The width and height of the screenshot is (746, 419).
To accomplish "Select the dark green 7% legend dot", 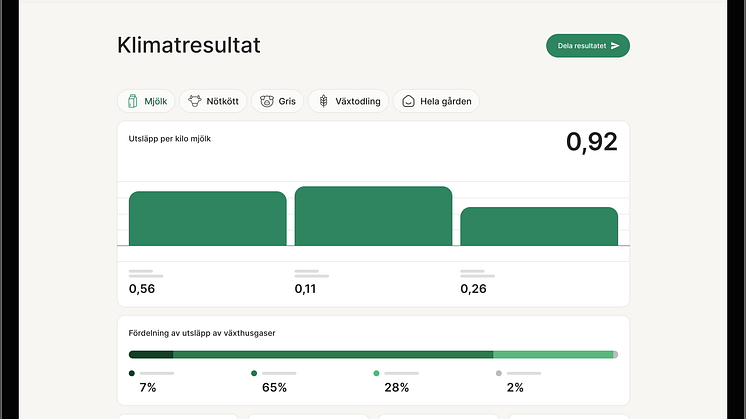I will coord(132,373).
